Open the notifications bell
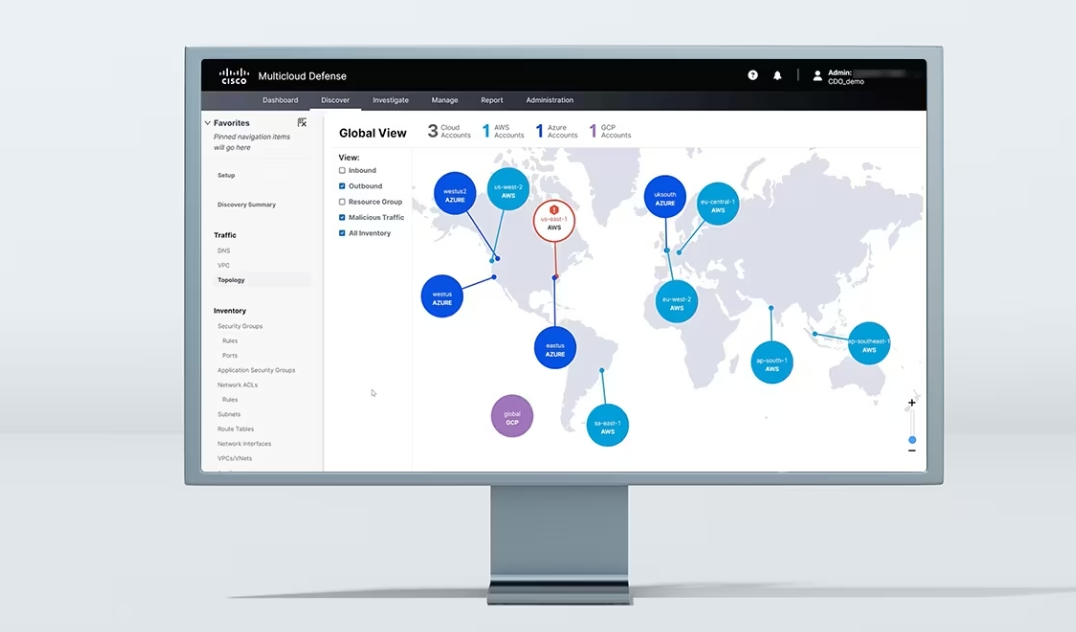Viewport: 1076px width, 632px height. click(777, 75)
